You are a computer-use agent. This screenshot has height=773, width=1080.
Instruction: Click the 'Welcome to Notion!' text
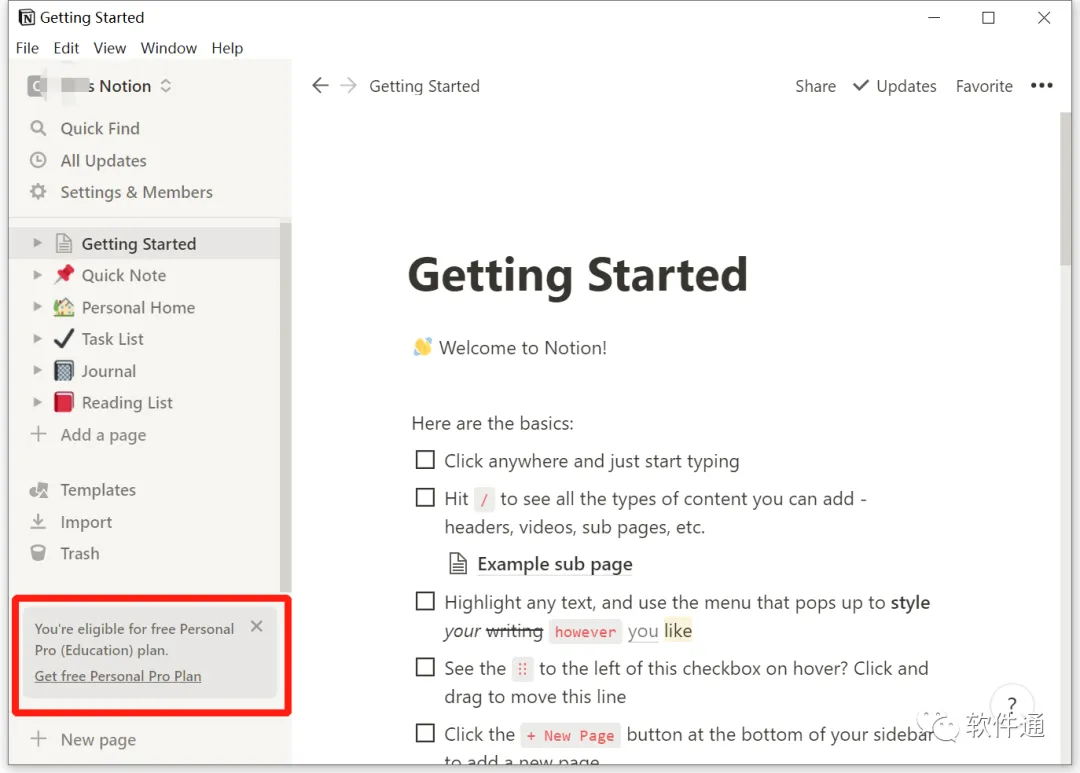pos(523,347)
